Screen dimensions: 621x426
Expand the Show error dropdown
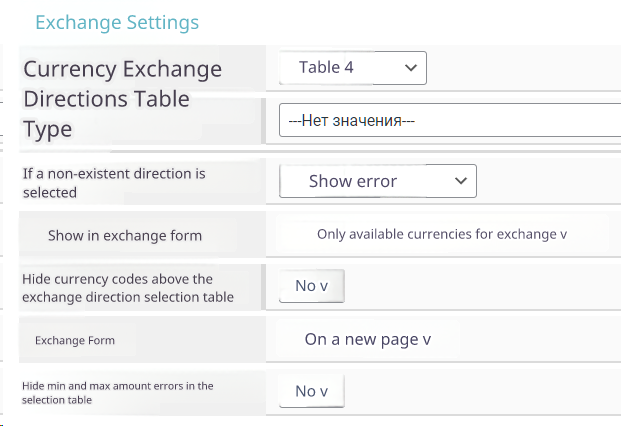click(376, 181)
